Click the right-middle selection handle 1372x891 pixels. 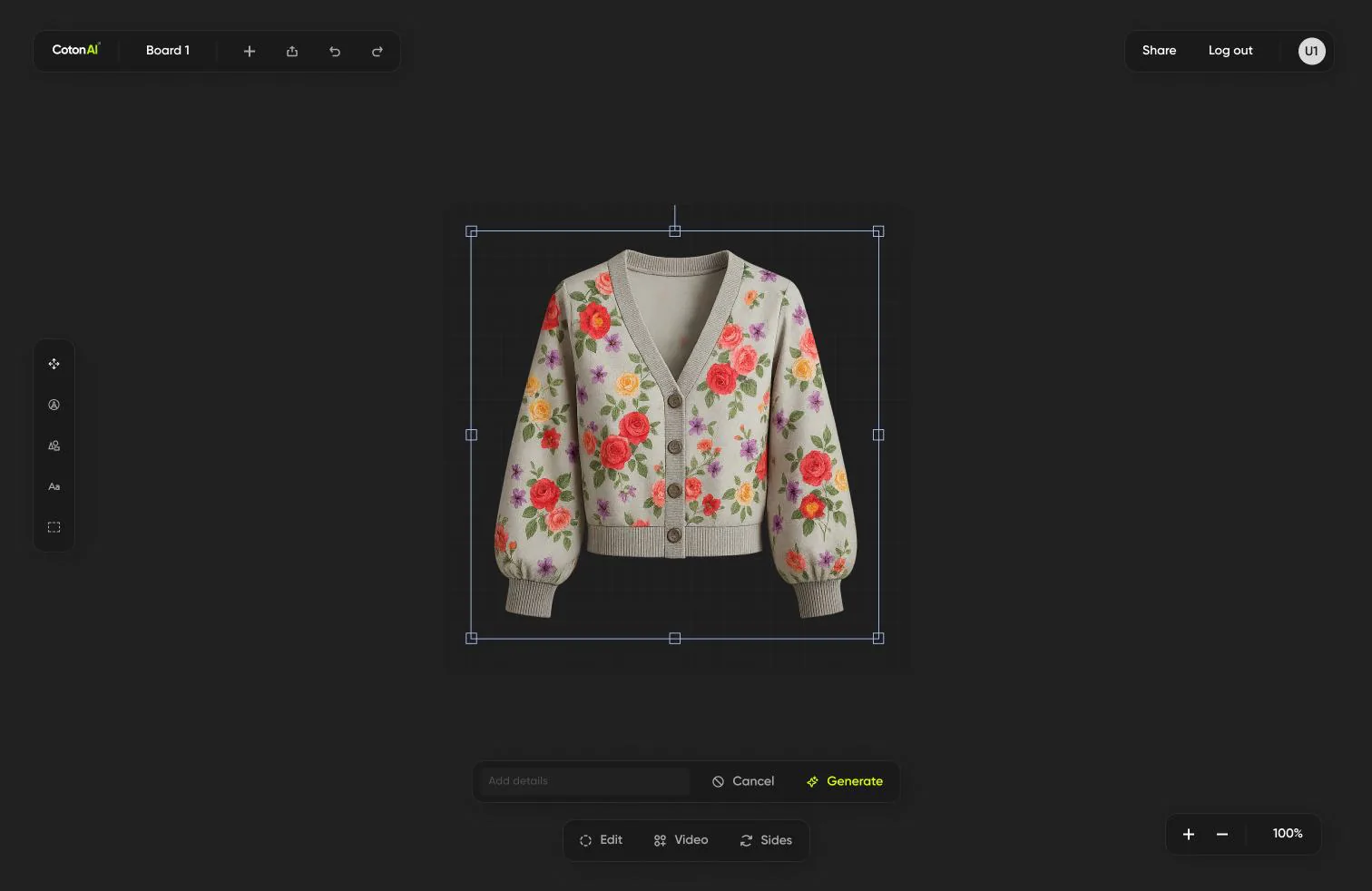pos(878,435)
